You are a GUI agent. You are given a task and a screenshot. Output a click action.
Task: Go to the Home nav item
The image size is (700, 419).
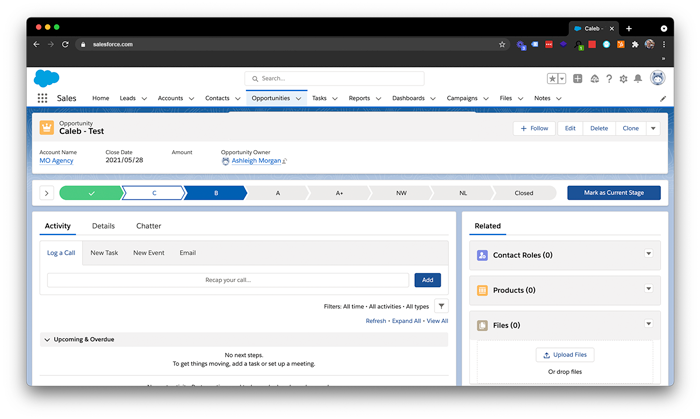click(100, 98)
